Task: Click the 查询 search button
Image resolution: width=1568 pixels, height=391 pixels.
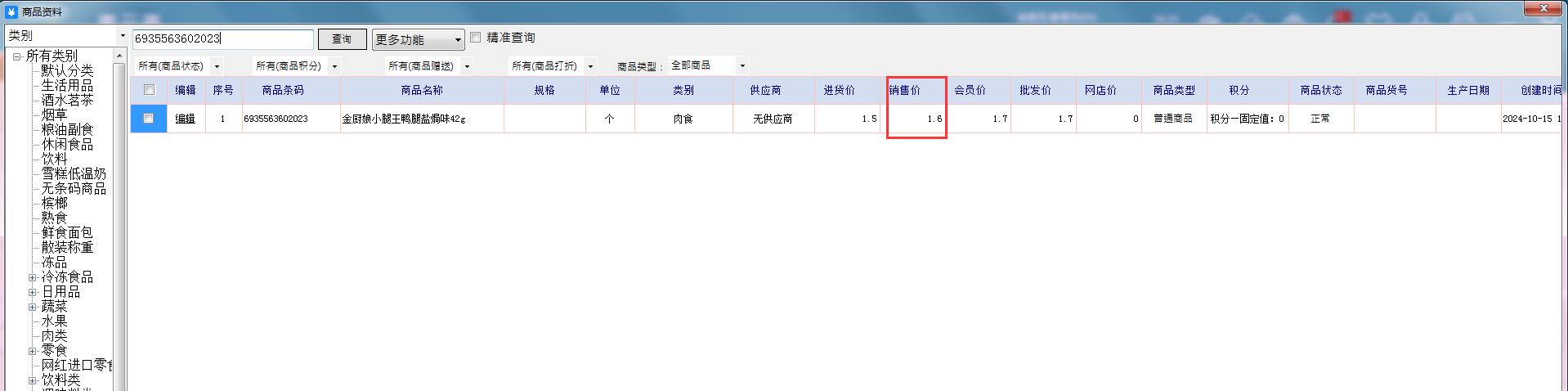Action: 342,39
